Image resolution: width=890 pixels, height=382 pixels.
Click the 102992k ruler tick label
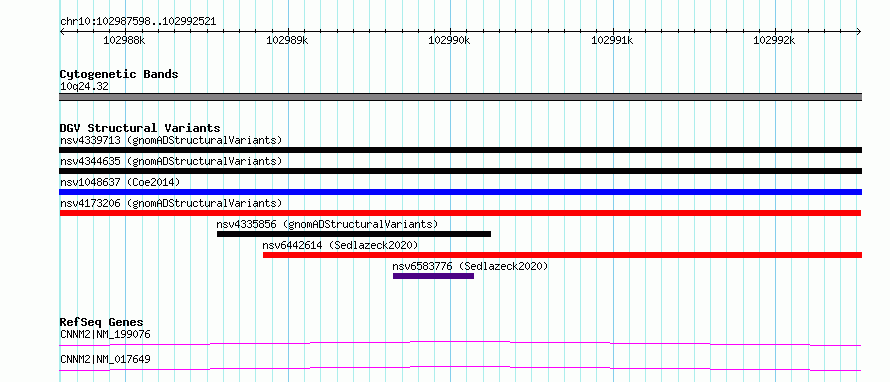(774, 40)
